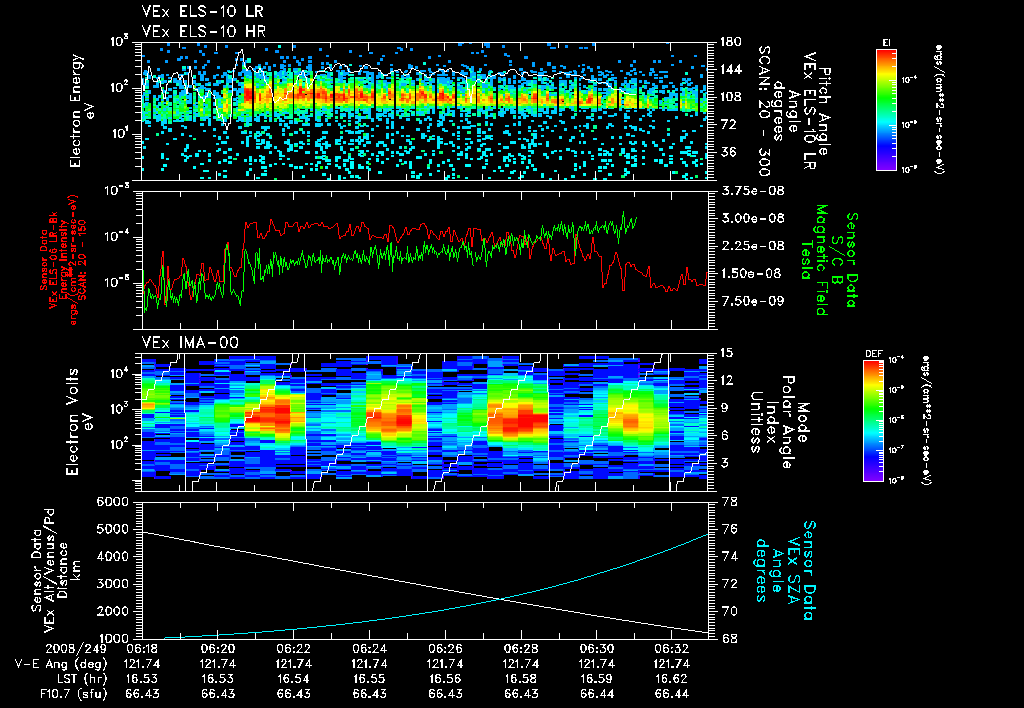Click the 06:22 time tick label
The height and width of the screenshot is (708, 1024).
pos(294,649)
